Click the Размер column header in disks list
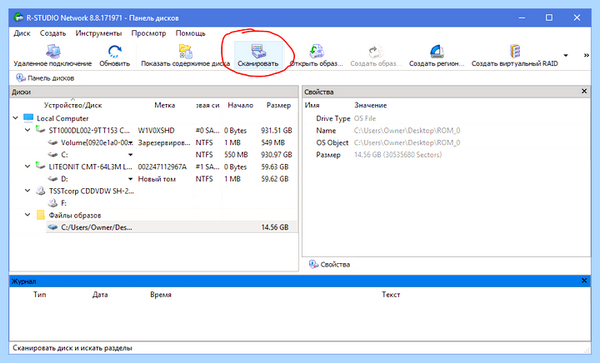Viewport: 600px width, 363px height. [278, 105]
